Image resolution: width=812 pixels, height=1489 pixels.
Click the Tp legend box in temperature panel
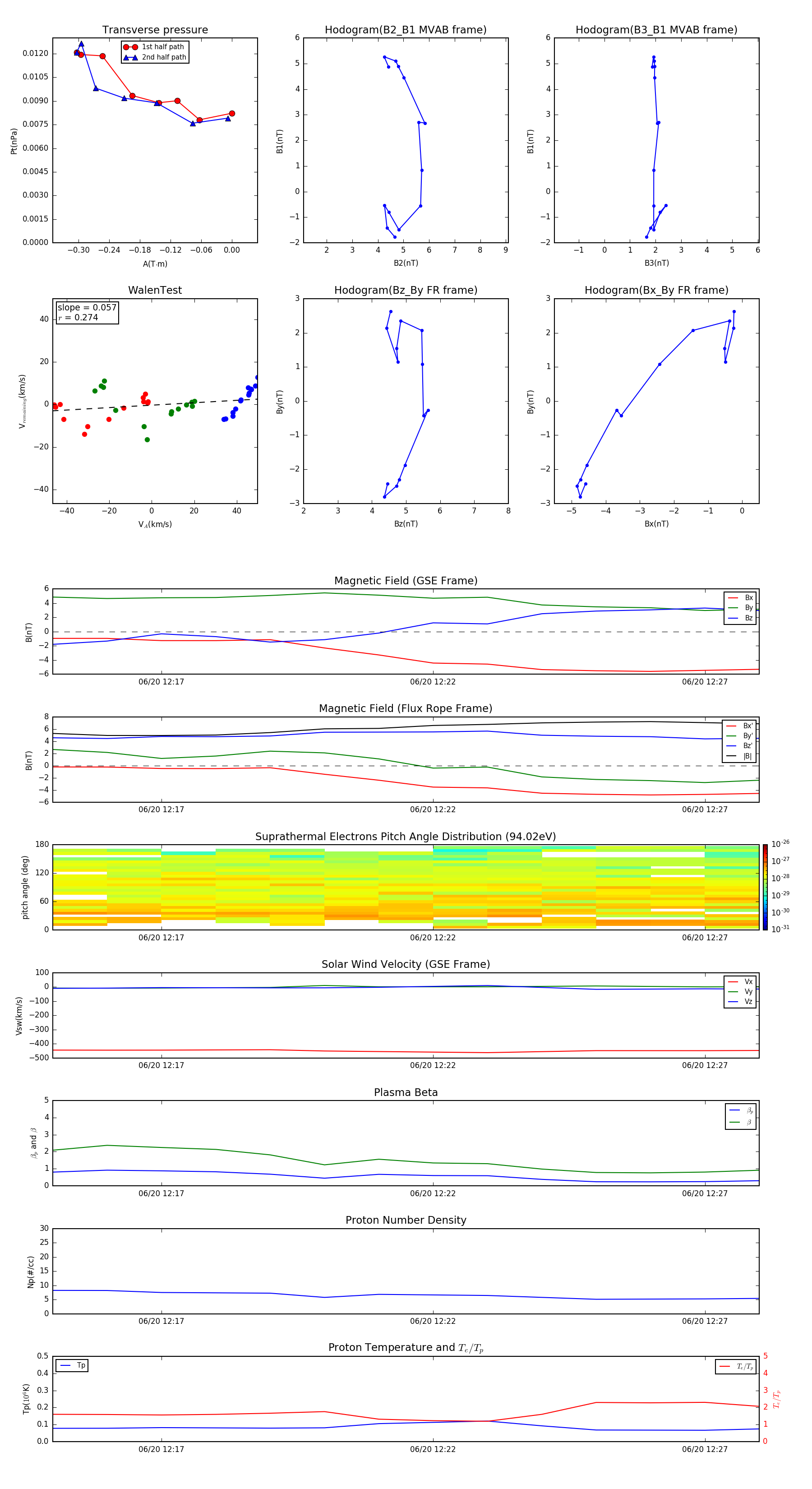[x=72, y=1365]
